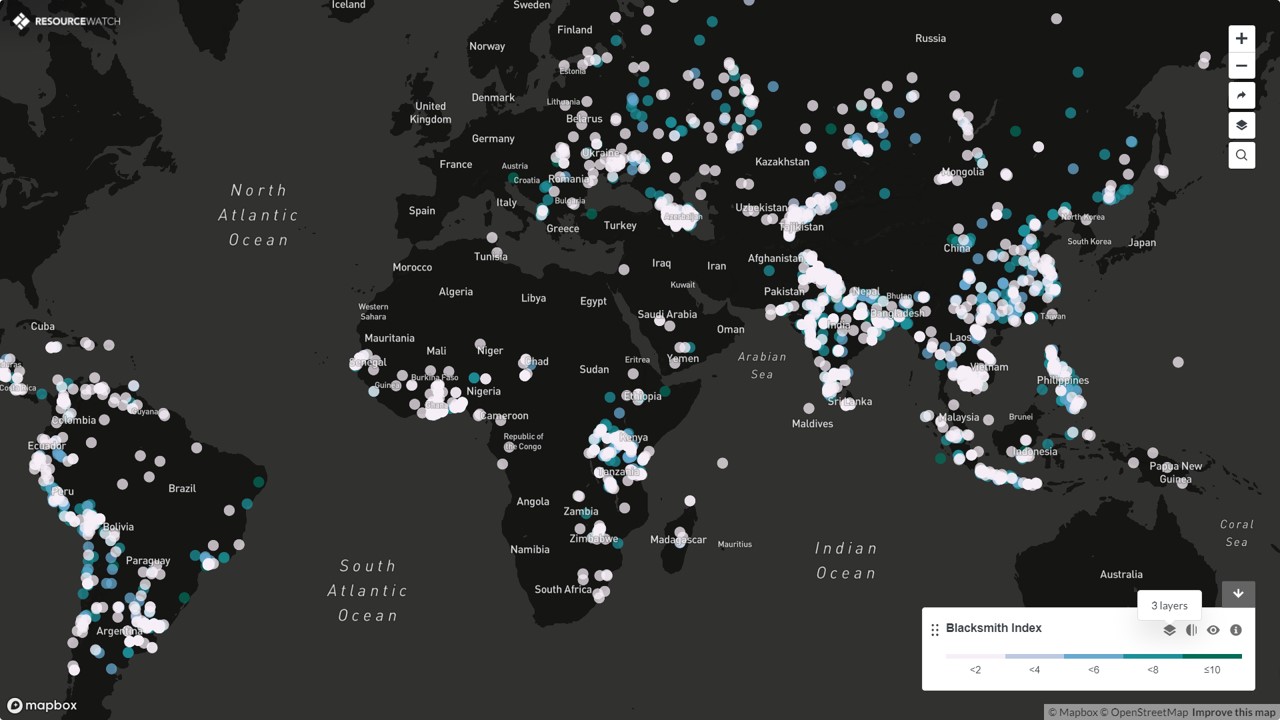This screenshot has width=1280, height=720.
Task: Click the Blacksmith Index legend title
Action: [993, 628]
